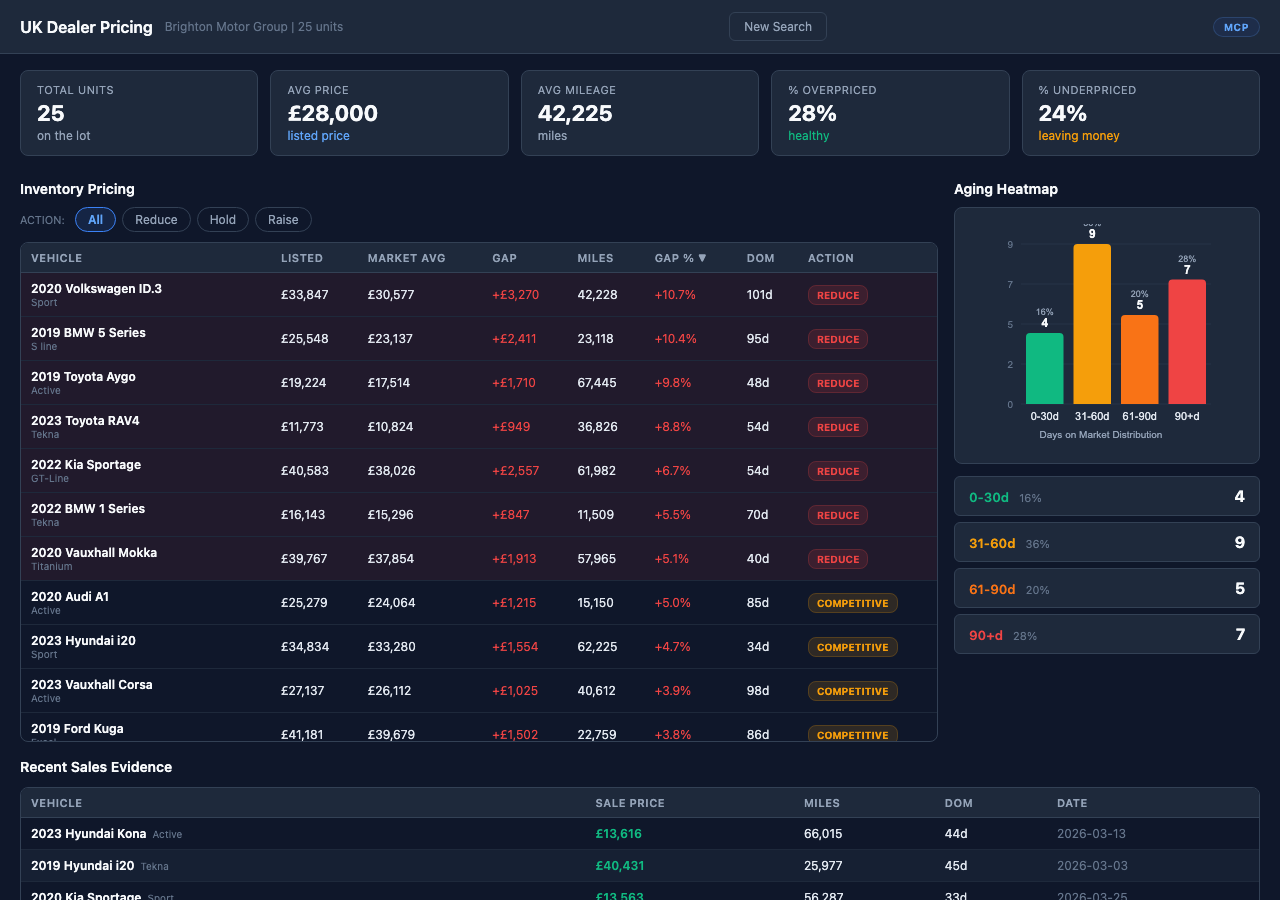1280x900 pixels.
Task: Click the Avg Mileage 42,225 card
Action: point(640,113)
